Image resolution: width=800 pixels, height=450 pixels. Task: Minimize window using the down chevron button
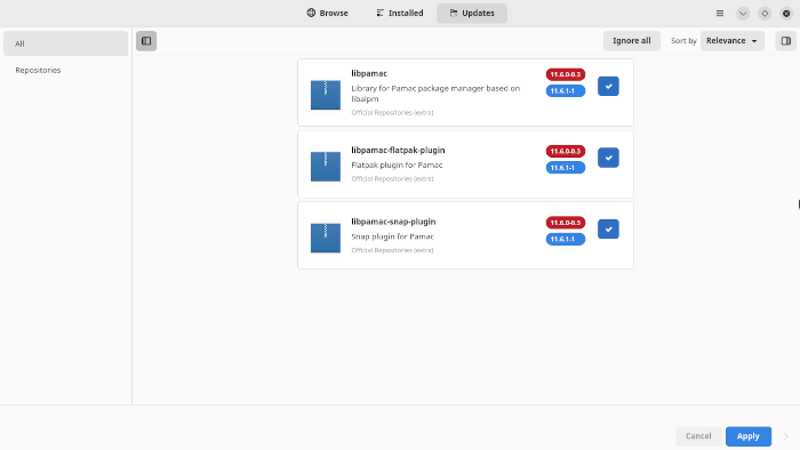point(743,13)
